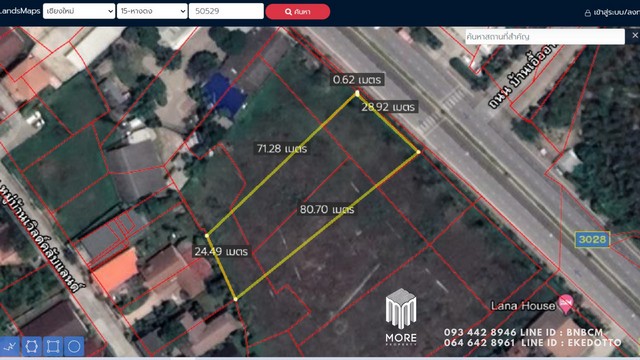Click the yellow polygon's top vertex

357,93
